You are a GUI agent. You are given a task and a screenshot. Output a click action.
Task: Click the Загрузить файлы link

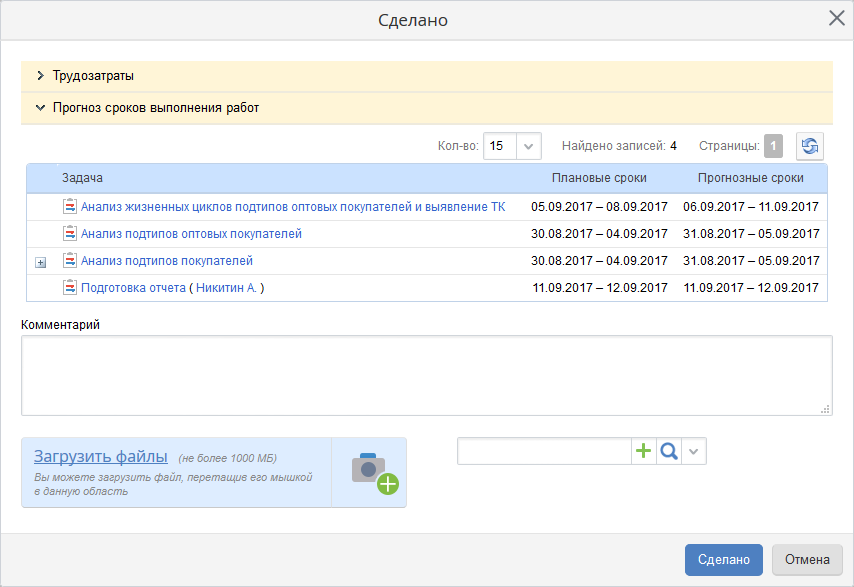point(100,457)
